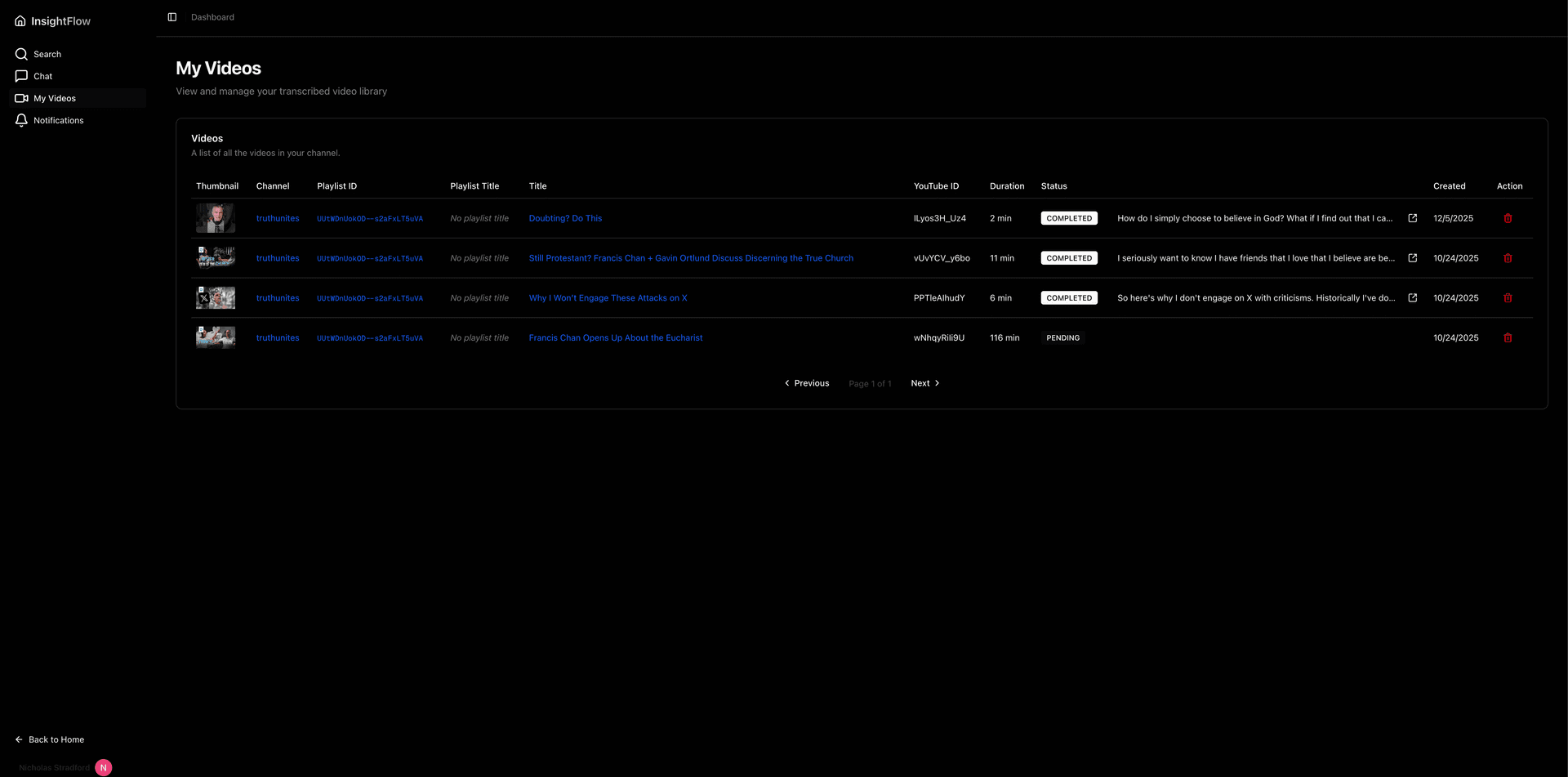Delete the pending Eucharist video
This screenshot has height=777, width=1568.
[1508, 337]
